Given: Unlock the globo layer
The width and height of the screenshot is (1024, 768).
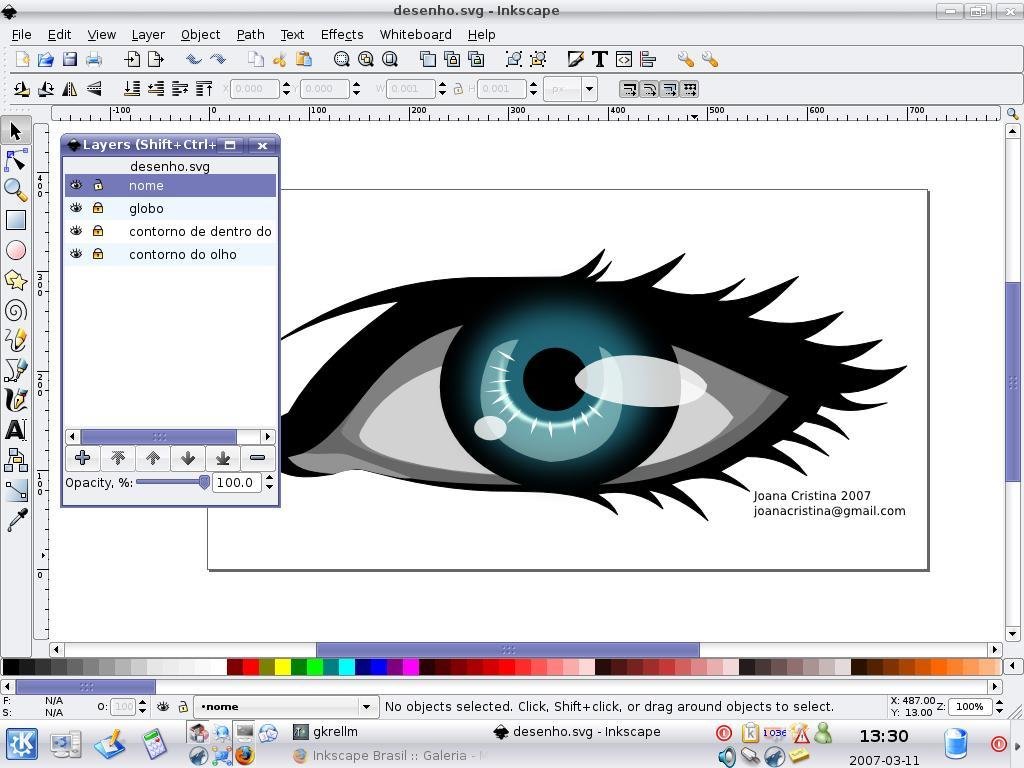Looking at the screenshot, I should pyautogui.click(x=98, y=208).
